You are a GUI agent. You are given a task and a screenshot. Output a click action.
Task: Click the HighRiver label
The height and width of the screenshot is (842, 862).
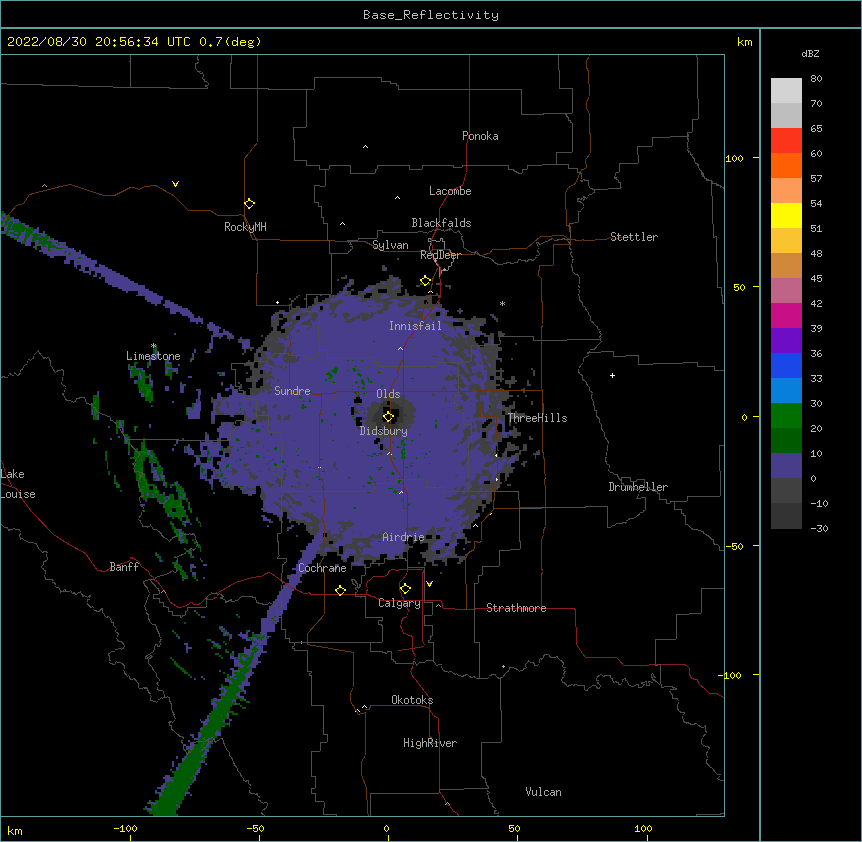(430, 743)
